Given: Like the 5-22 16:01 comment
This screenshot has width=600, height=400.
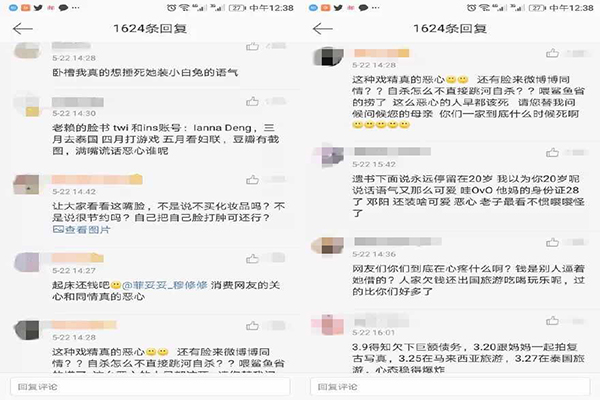Looking at the screenshot, I should point(552,321).
